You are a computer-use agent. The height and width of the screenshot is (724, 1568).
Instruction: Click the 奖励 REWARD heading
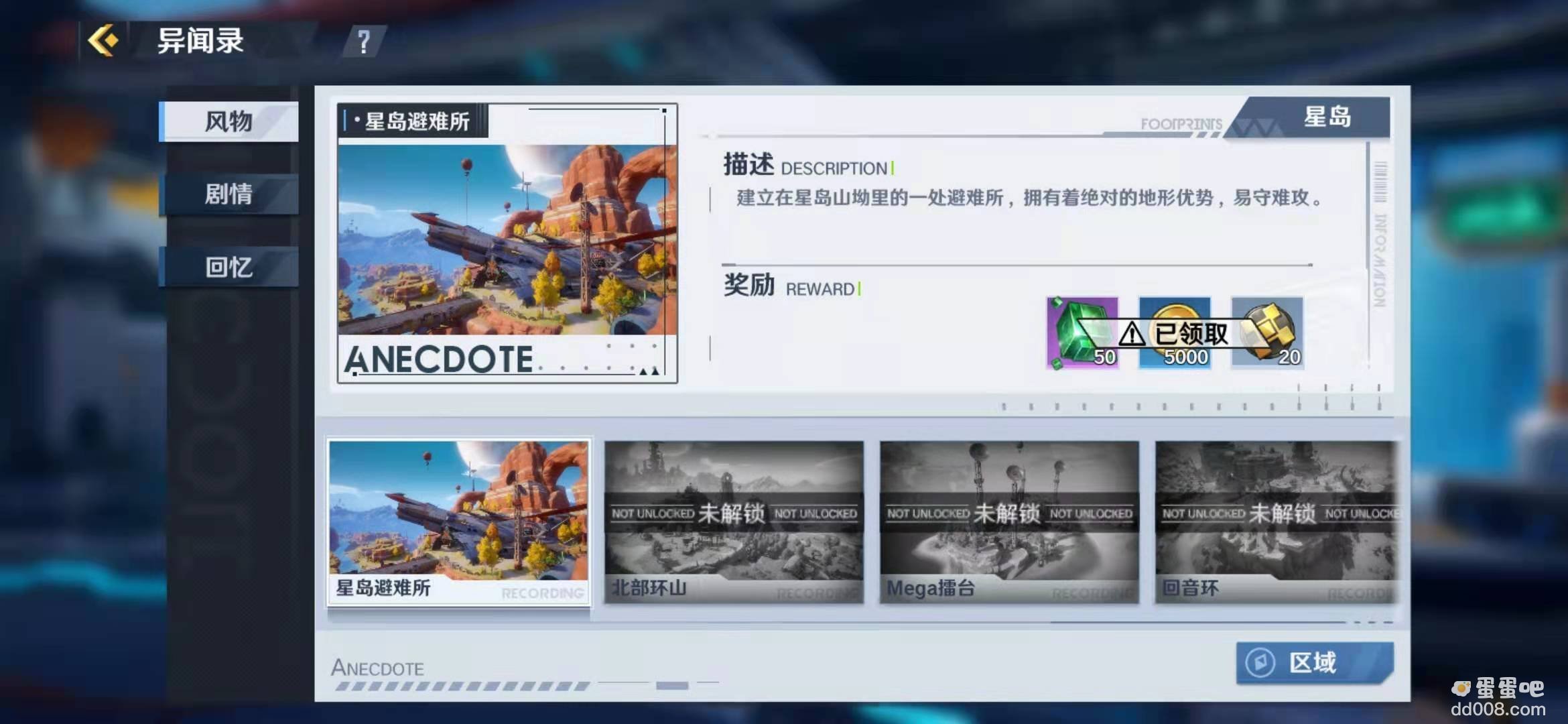coord(791,286)
